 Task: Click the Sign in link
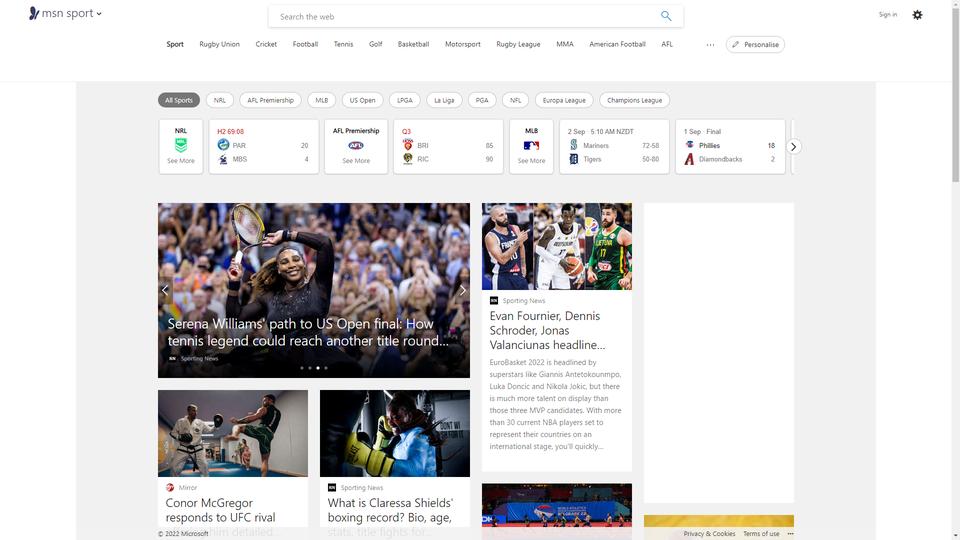888,15
